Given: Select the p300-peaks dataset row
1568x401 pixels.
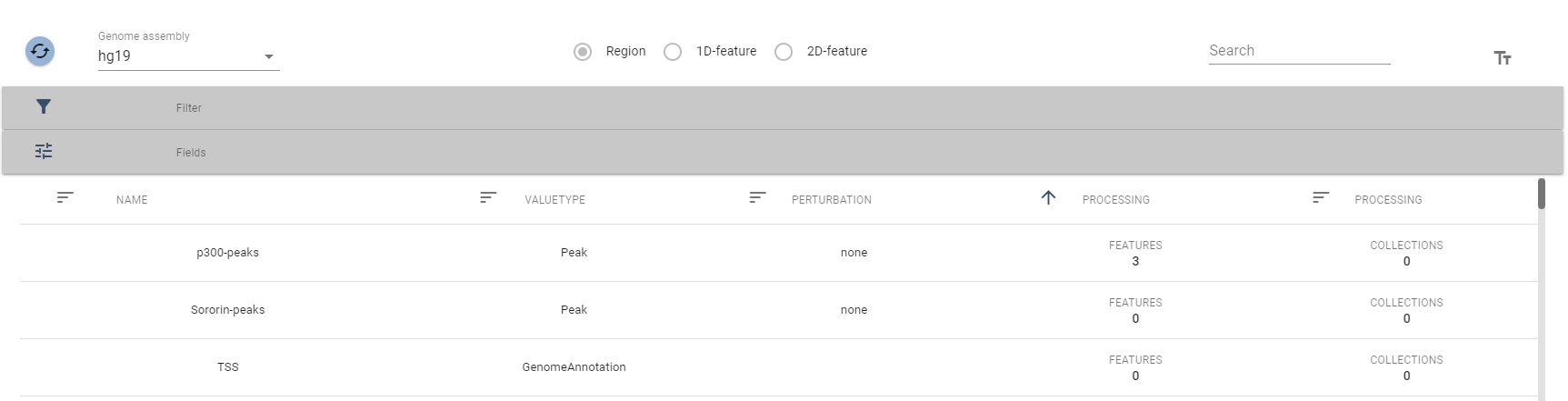Looking at the screenshot, I should coord(228,253).
